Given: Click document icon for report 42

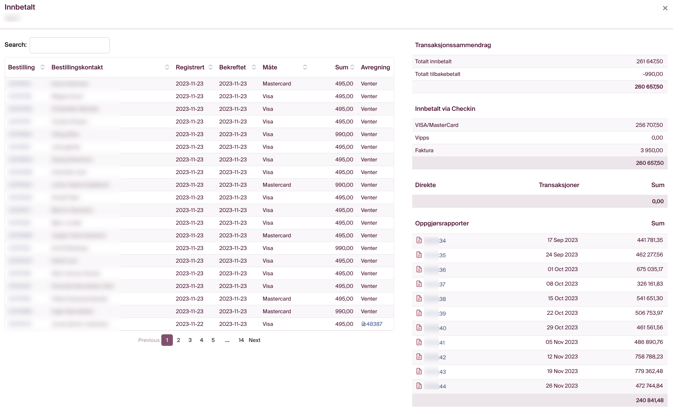Looking at the screenshot, I should pos(419,356).
